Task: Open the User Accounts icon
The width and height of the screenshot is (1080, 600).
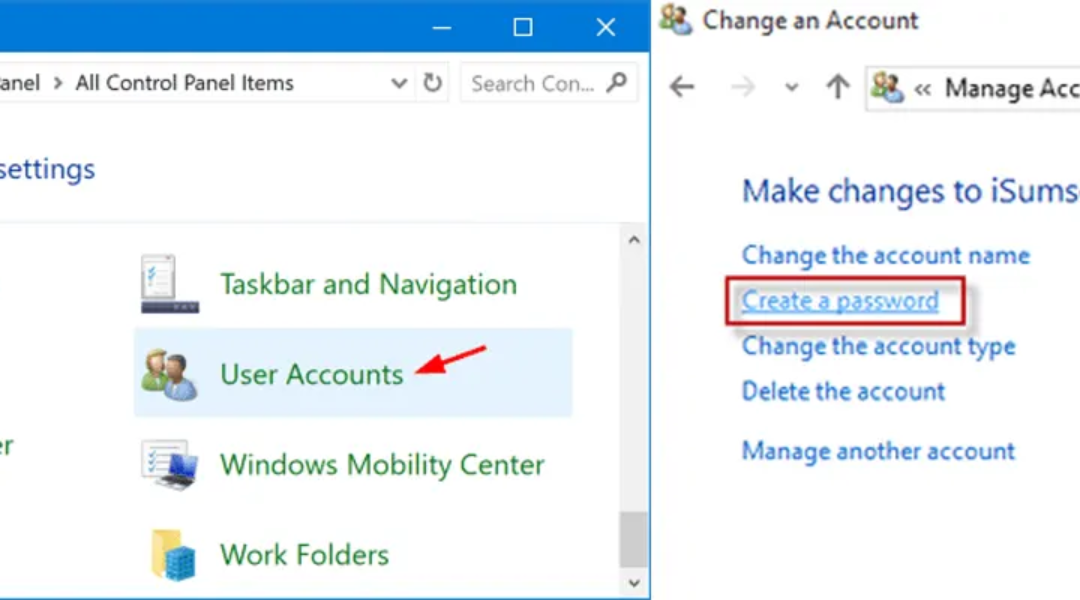Action: pos(169,374)
